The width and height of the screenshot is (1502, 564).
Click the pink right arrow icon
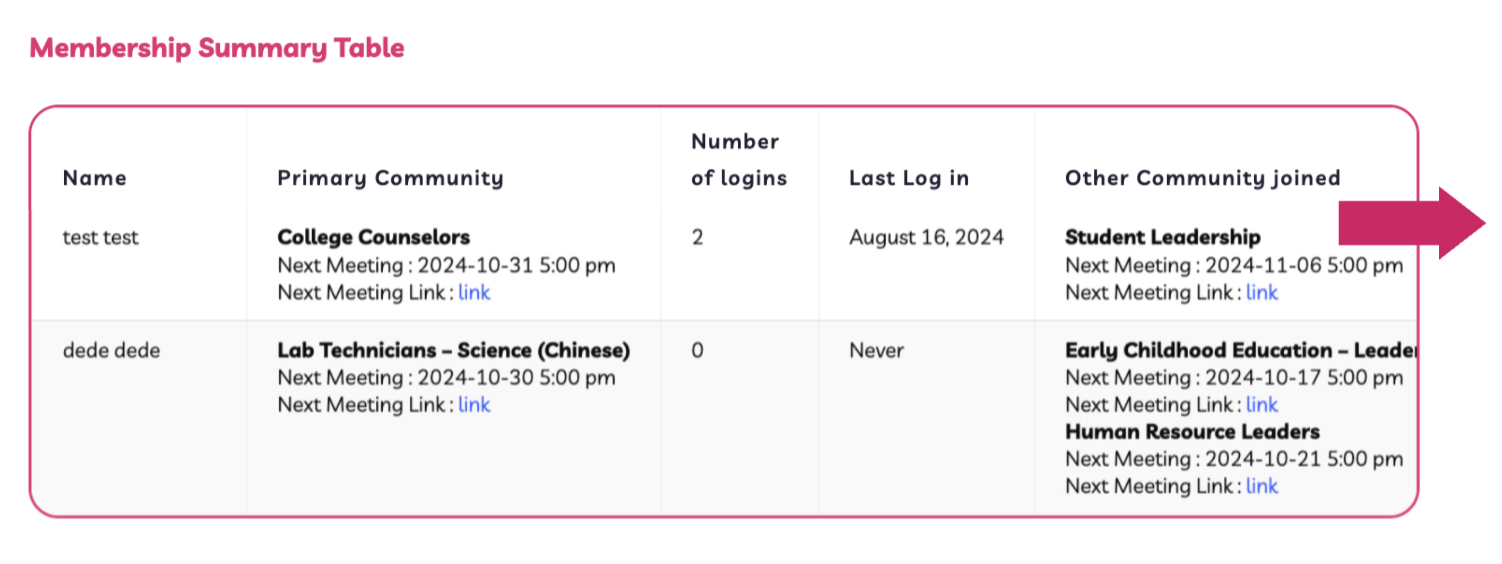click(1412, 222)
